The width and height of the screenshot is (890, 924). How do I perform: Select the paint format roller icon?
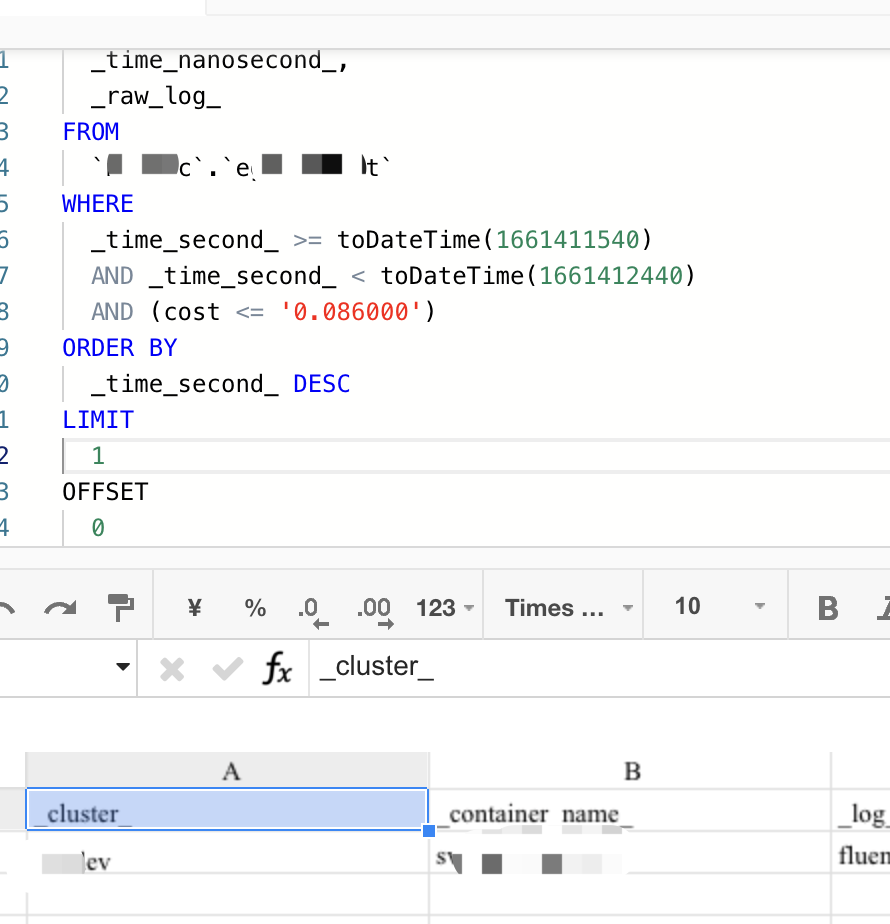coord(121,608)
